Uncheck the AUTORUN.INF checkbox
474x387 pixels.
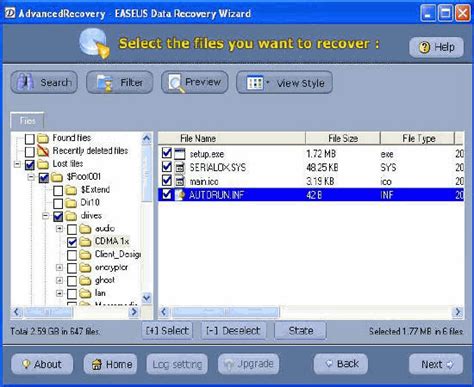167,194
